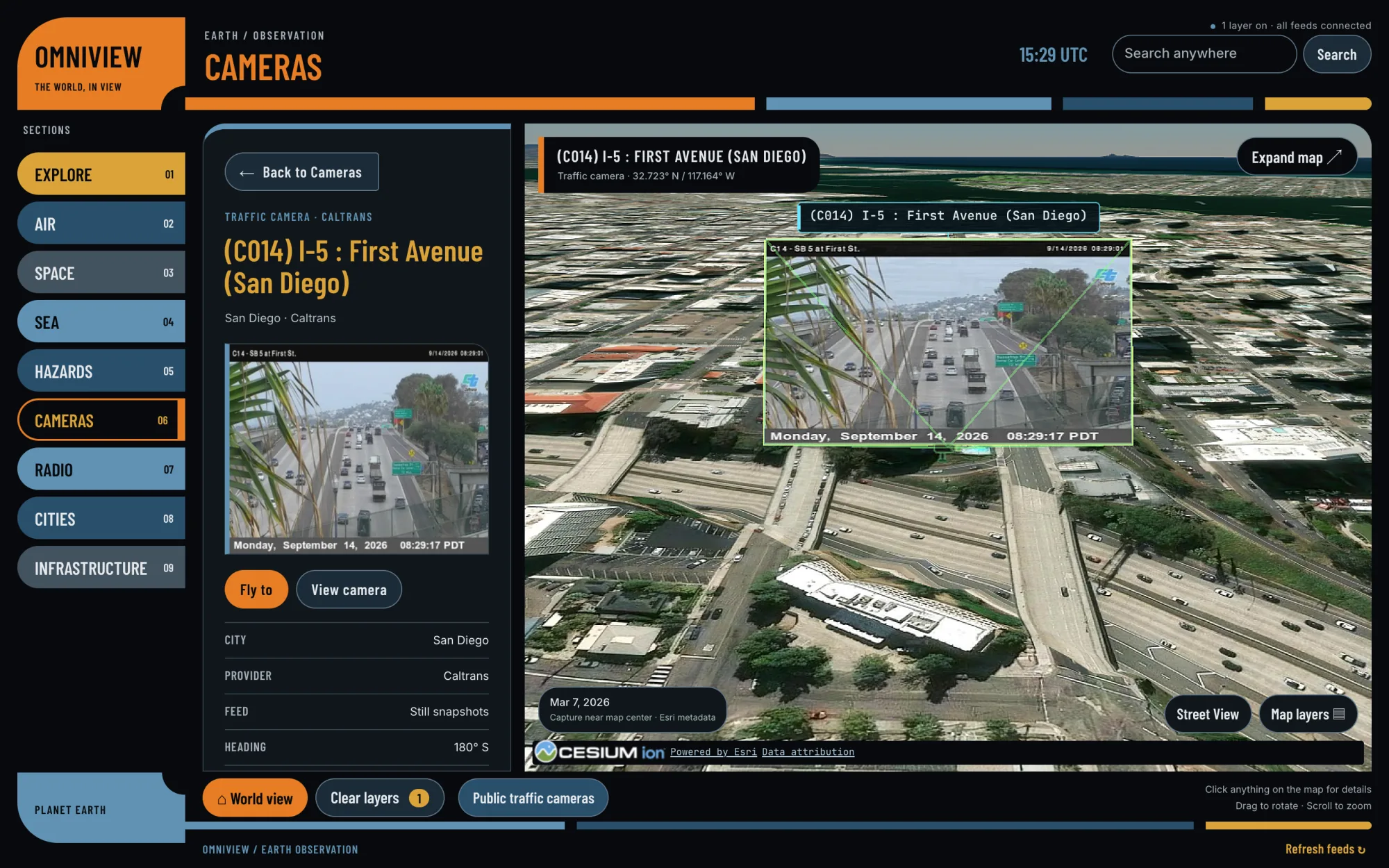This screenshot has height=868, width=1389.
Task: Click the camera feed overlay on the map
Action: (x=948, y=342)
